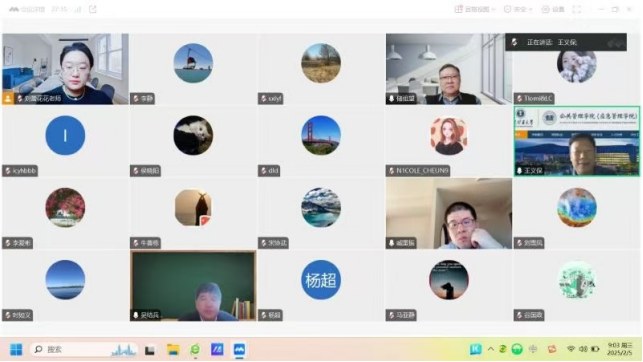Enter full screen using the expand icon
643x362 pixels.
point(577,9)
